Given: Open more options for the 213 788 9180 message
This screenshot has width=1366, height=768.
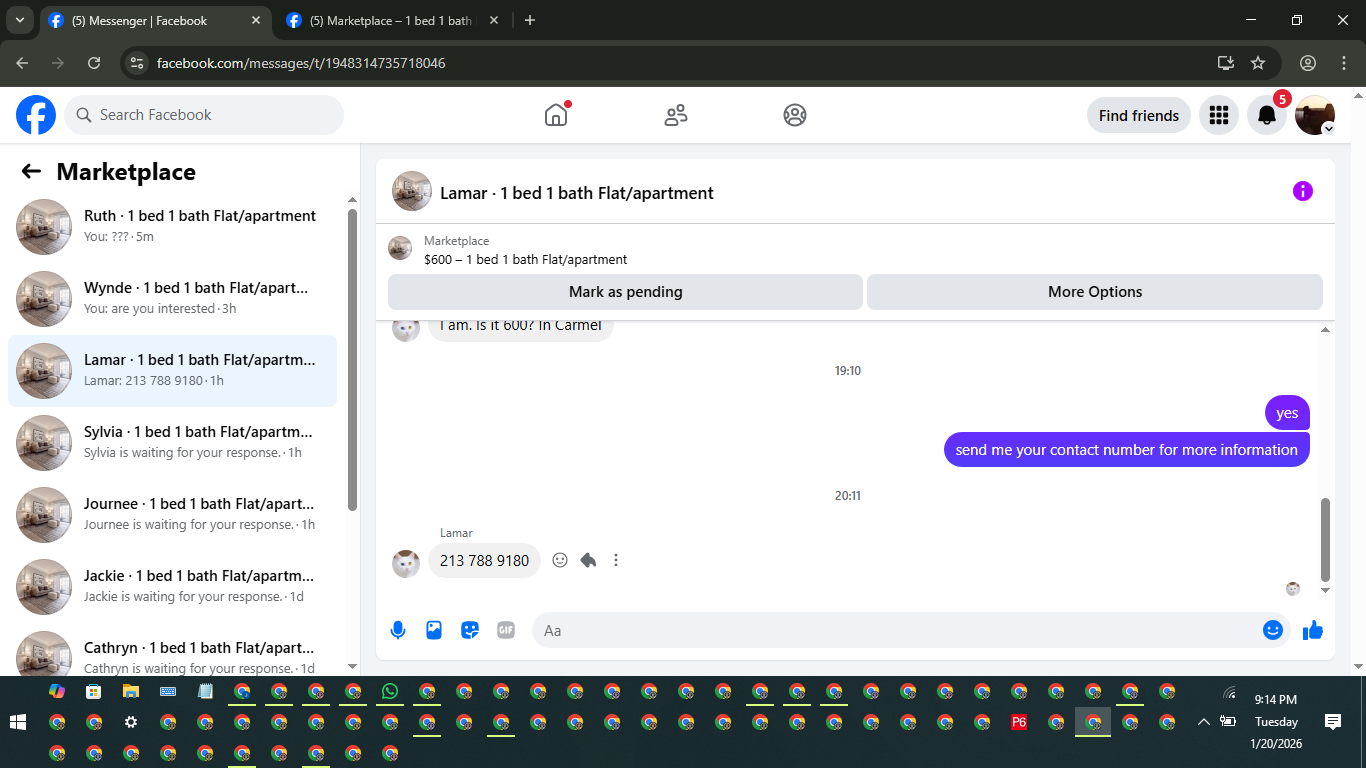Looking at the screenshot, I should 616,560.
